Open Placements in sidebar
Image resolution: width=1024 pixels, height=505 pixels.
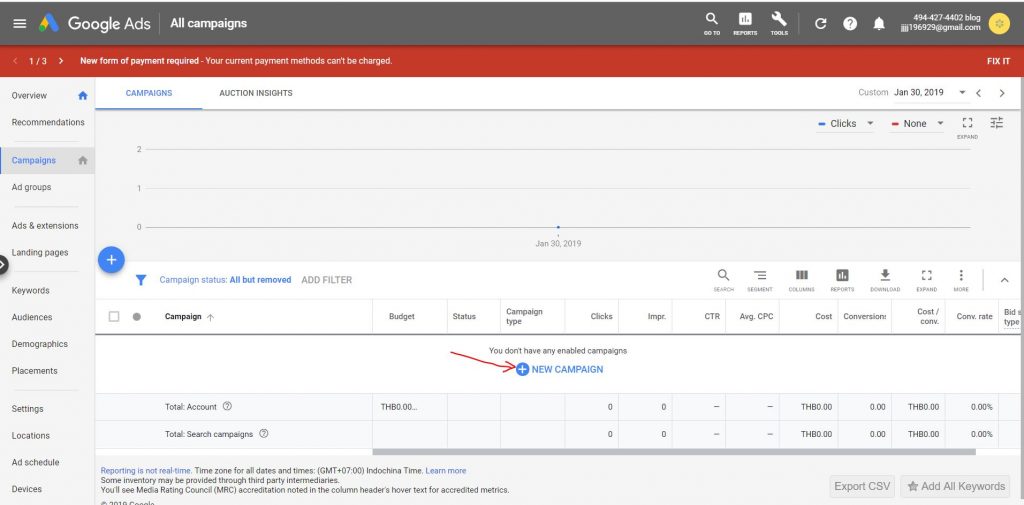pyautogui.click(x=35, y=370)
